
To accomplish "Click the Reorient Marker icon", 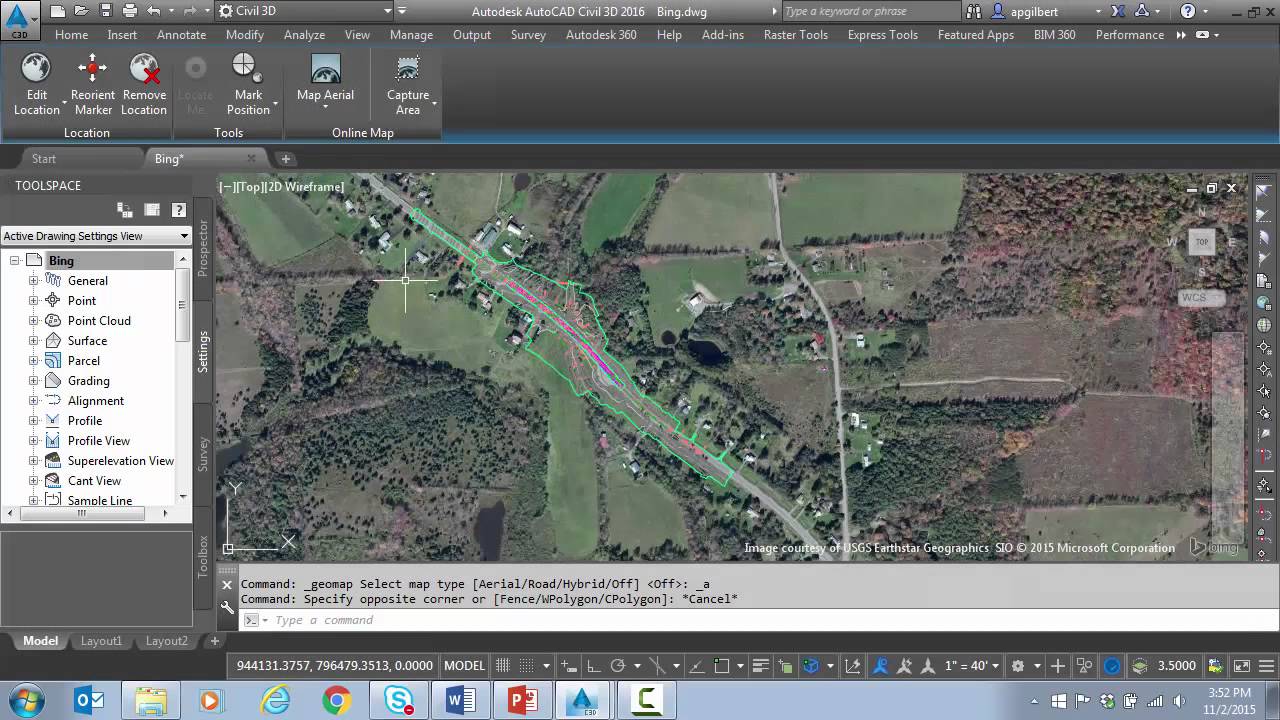I will click(92, 68).
